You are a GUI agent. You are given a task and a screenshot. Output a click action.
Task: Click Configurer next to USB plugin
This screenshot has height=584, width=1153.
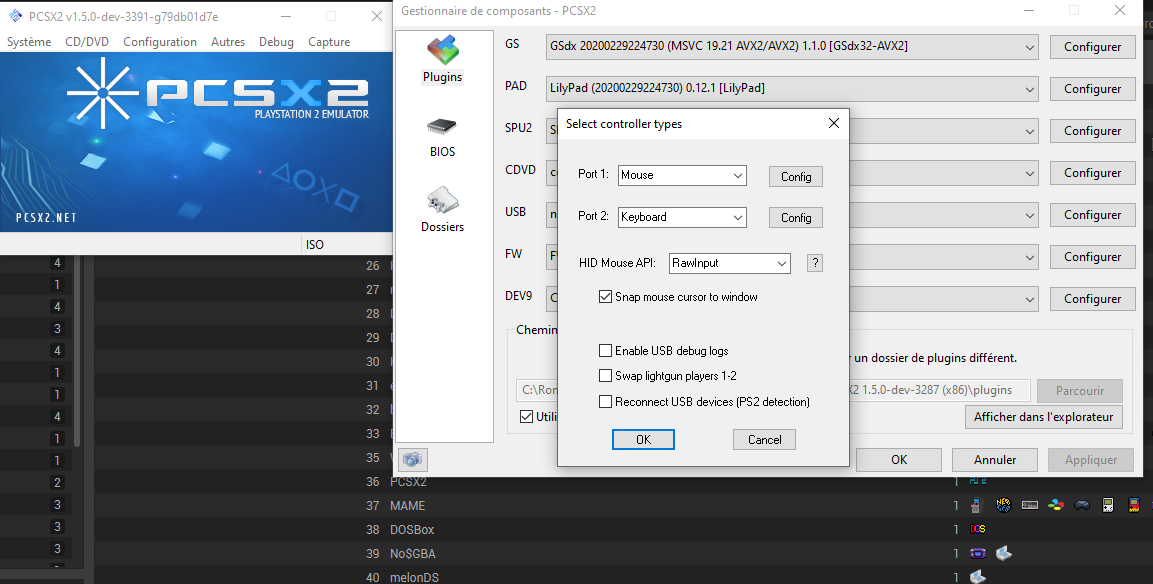1092,215
